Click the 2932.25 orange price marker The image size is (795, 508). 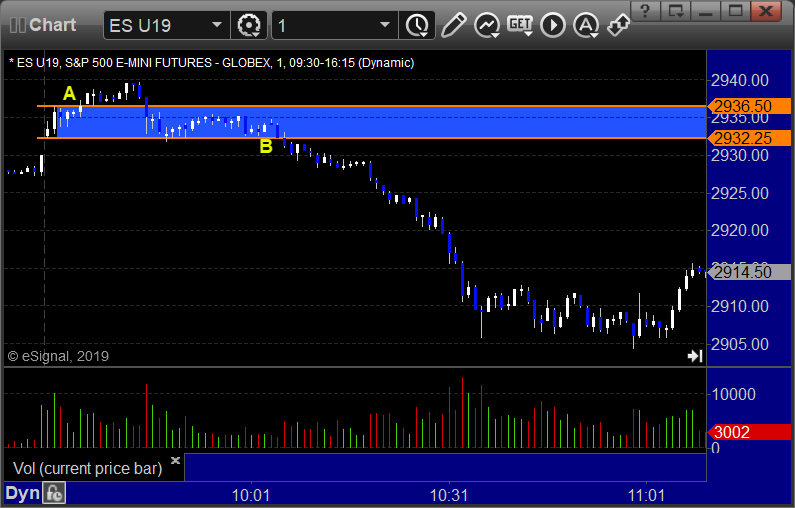click(x=749, y=138)
